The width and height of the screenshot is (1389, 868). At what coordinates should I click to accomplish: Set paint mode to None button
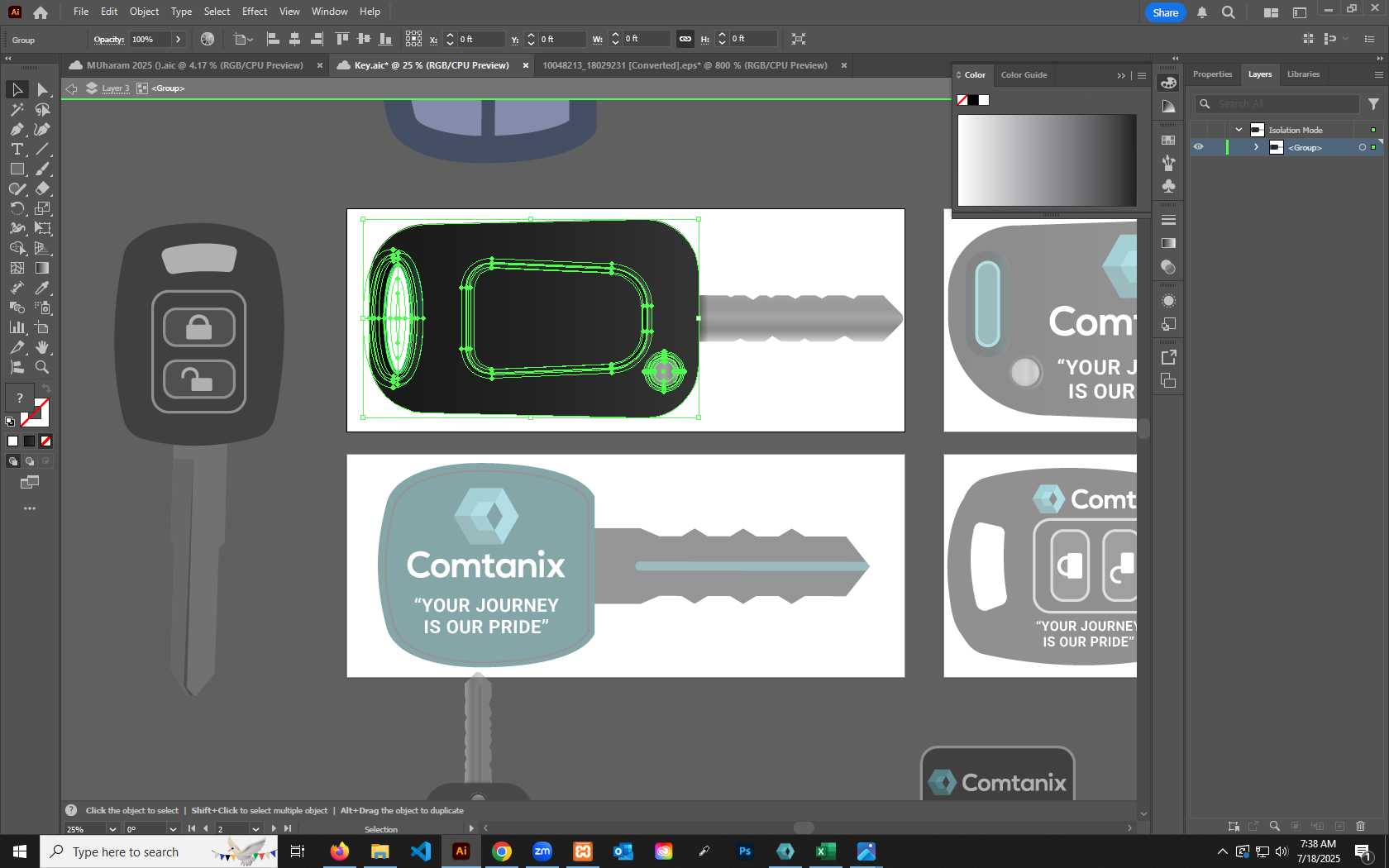coord(46,441)
